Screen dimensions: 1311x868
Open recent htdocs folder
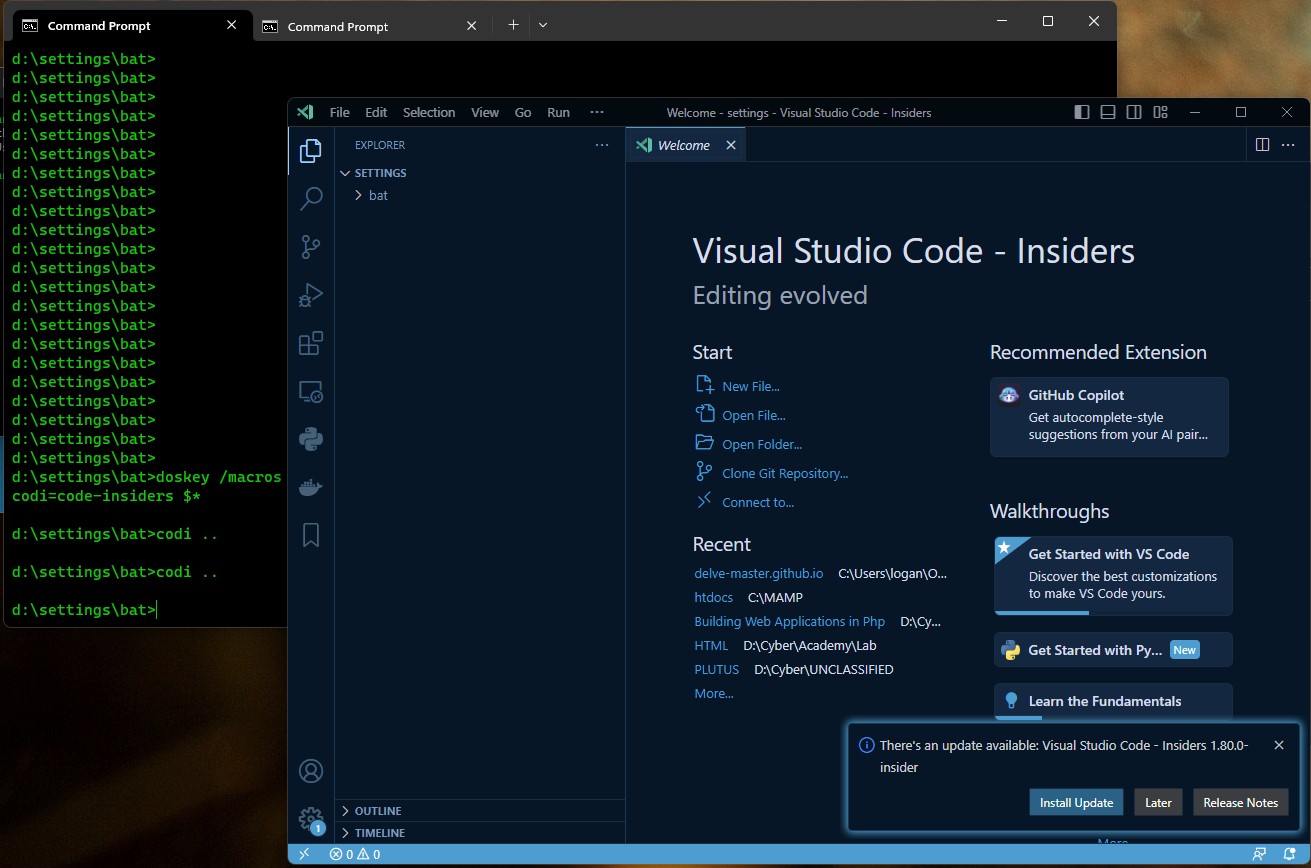[714, 597]
